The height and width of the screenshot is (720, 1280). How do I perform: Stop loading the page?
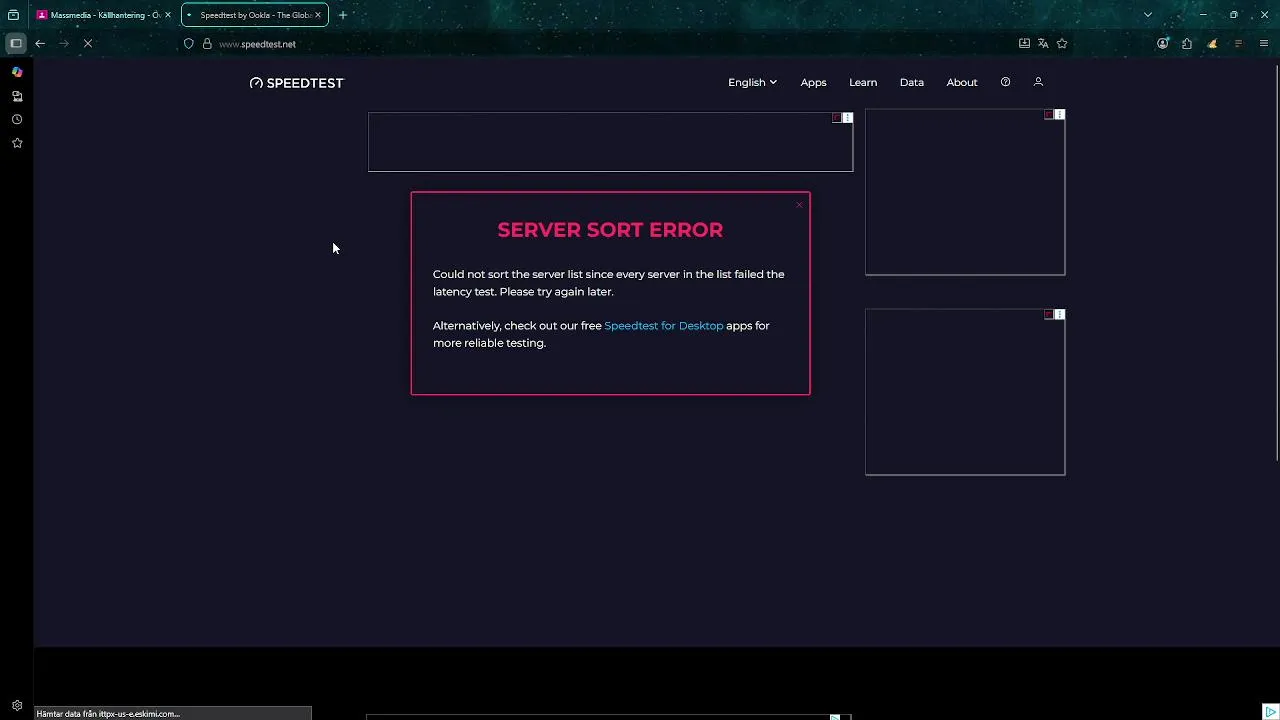(x=88, y=43)
